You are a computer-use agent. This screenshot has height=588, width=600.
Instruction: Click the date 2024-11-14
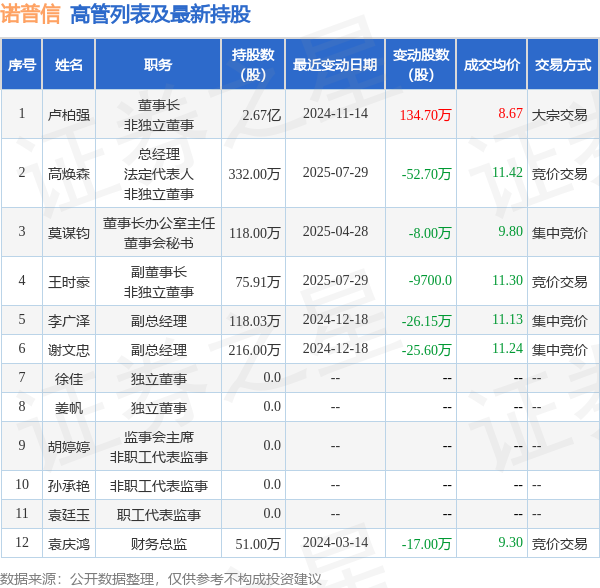click(x=336, y=113)
